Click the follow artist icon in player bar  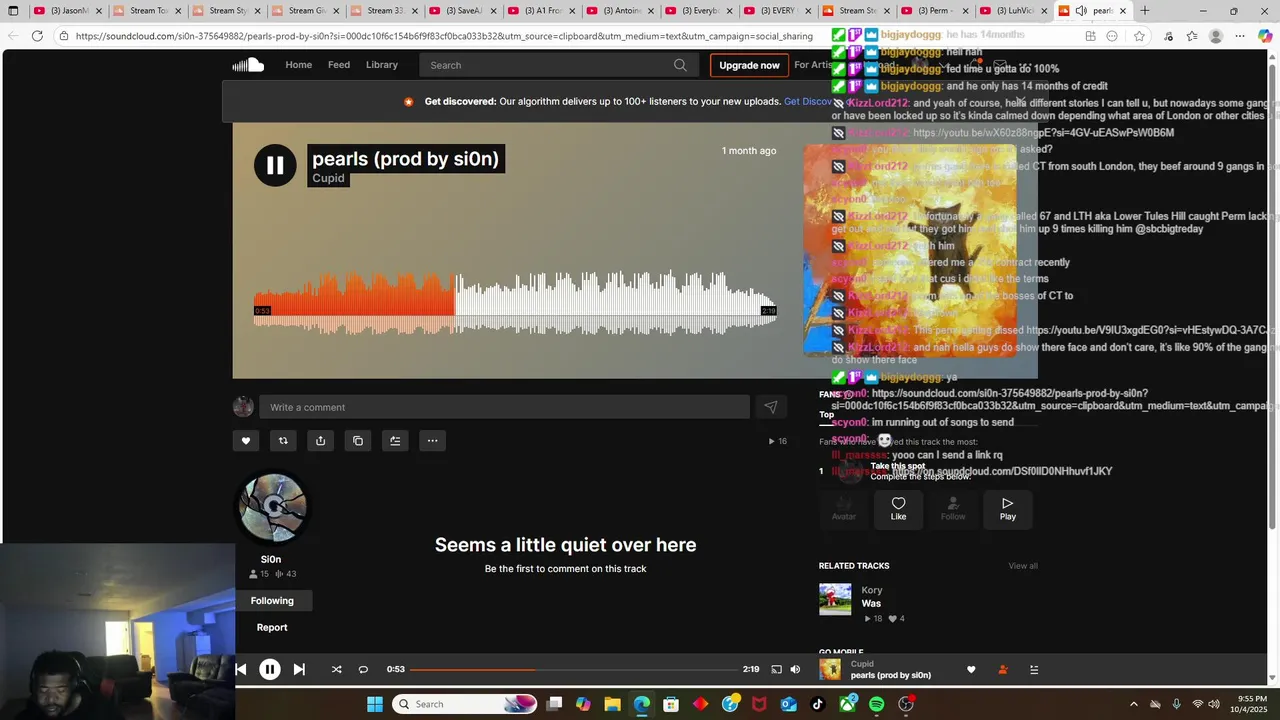coord(1003,670)
